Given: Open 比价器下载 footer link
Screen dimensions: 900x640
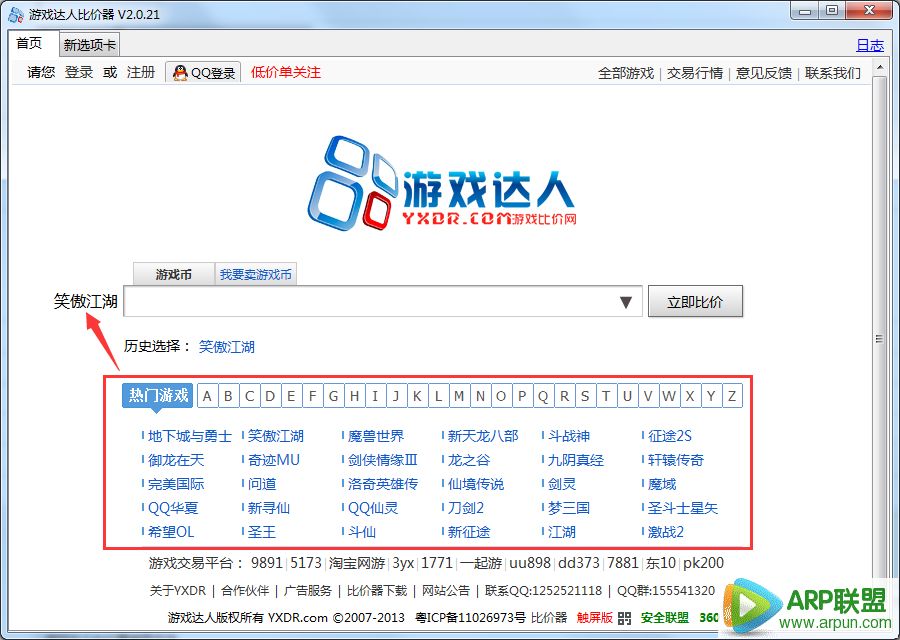Looking at the screenshot, I should pyautogui.click(x=377, y=591).
